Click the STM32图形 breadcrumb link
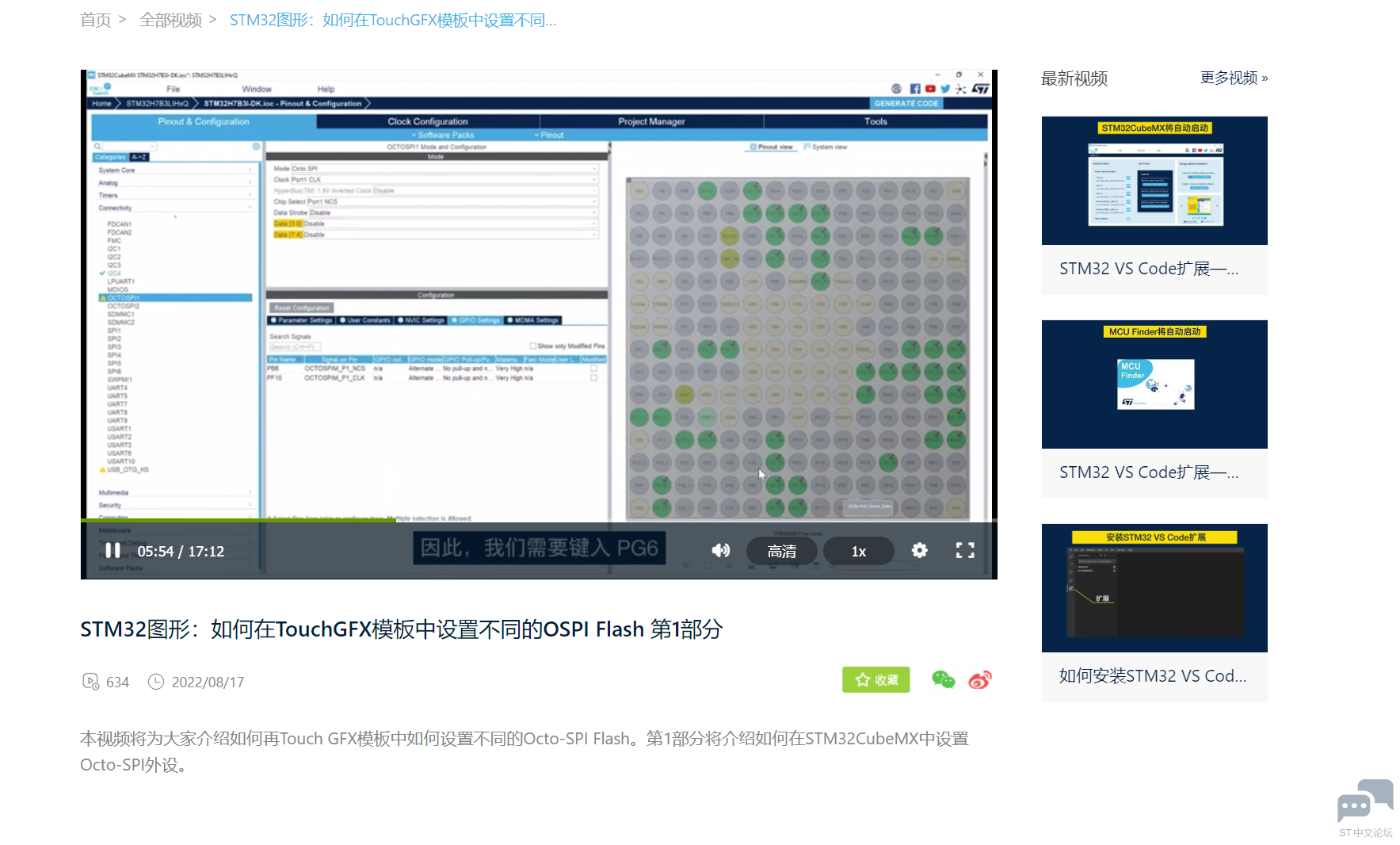 [393, 20]
